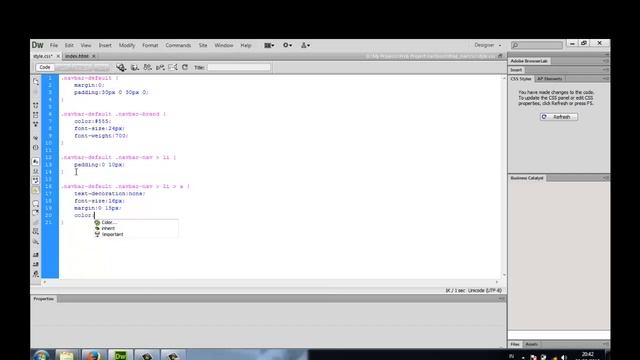Viewport: 640px width, 360px height.
Task: Open the Edit menu
Action: (69, 45)
